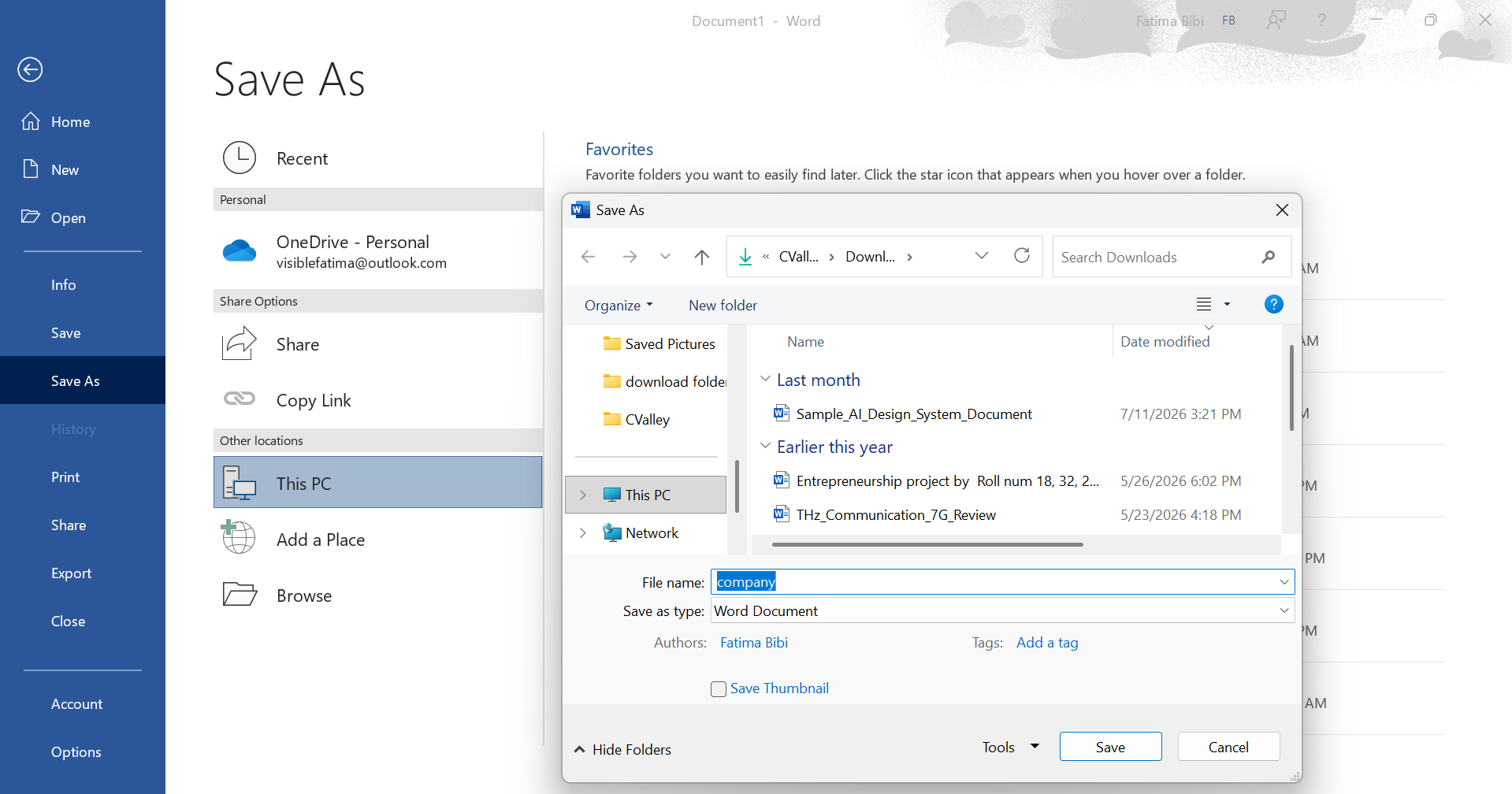The height and width of the screenshot is (794, 1512).
Task: Open the Print page
Action: (83, 477)
